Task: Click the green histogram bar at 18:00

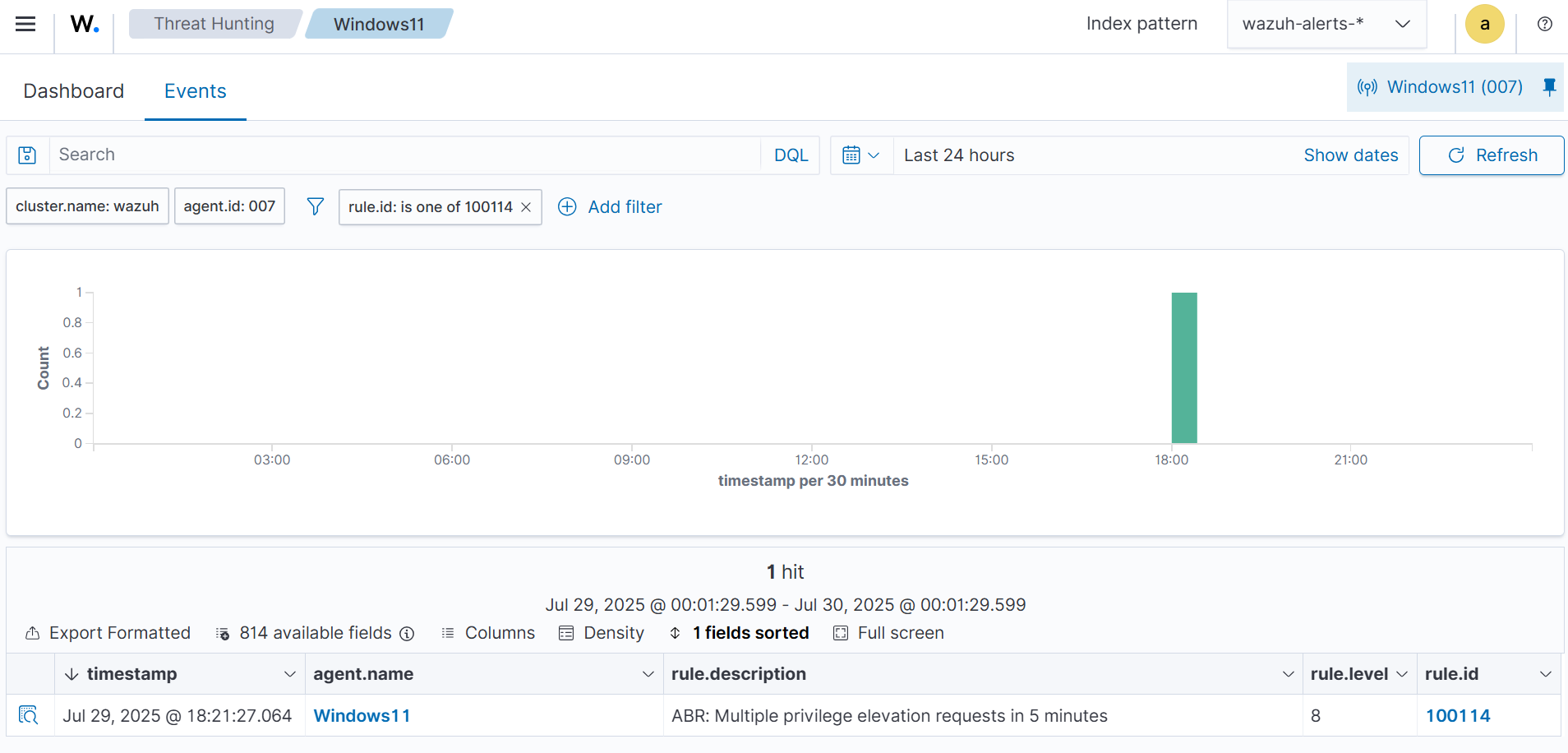Action: point(1183,367)
